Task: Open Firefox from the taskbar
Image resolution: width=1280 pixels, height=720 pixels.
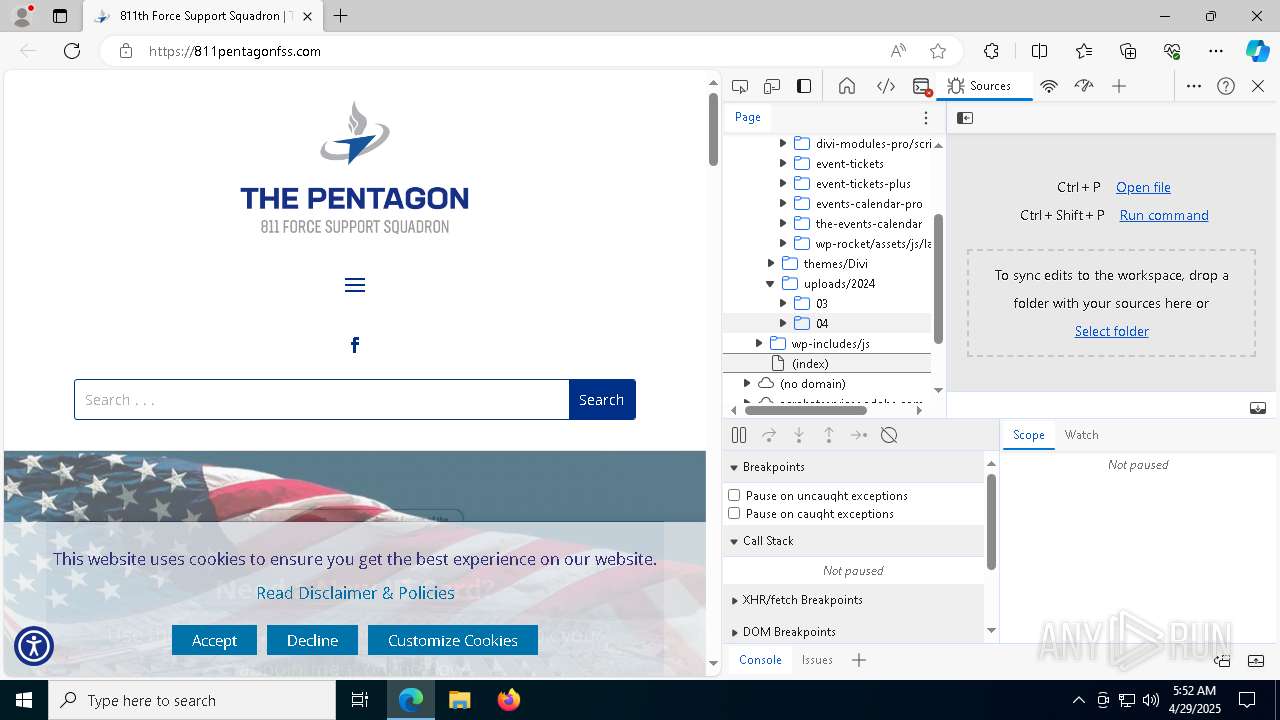Action: pos(509,700)
